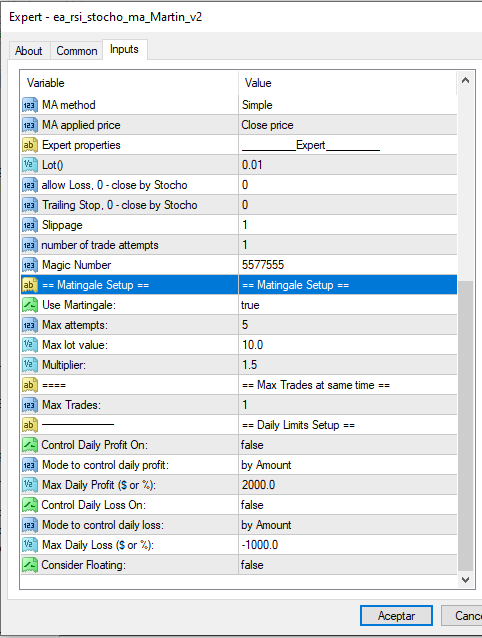Select the integer icon next to Max Trades

point(30,405)
